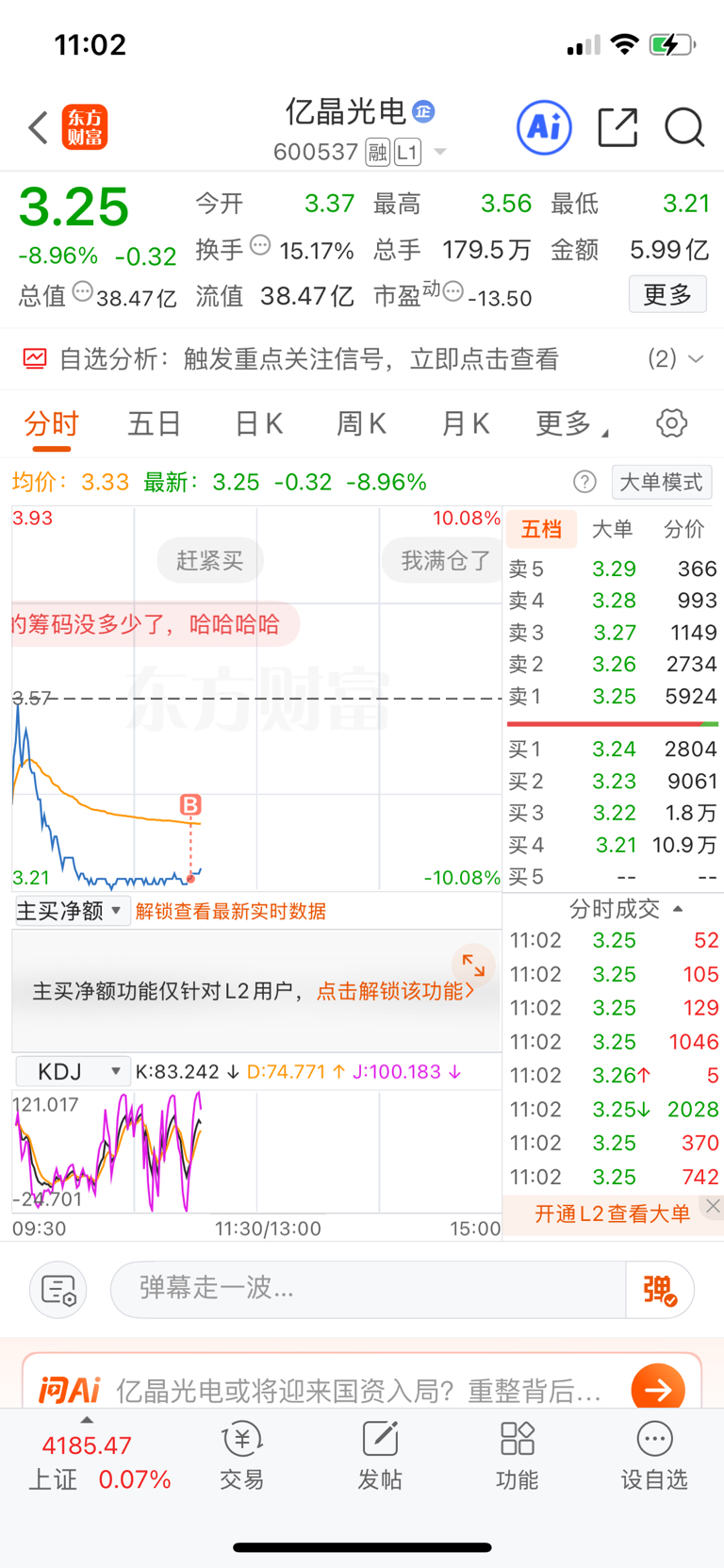This screenshot has width=724, height=1568.
Task: Tap the trade row with volume 1046
Action: tap(614, 1042)
